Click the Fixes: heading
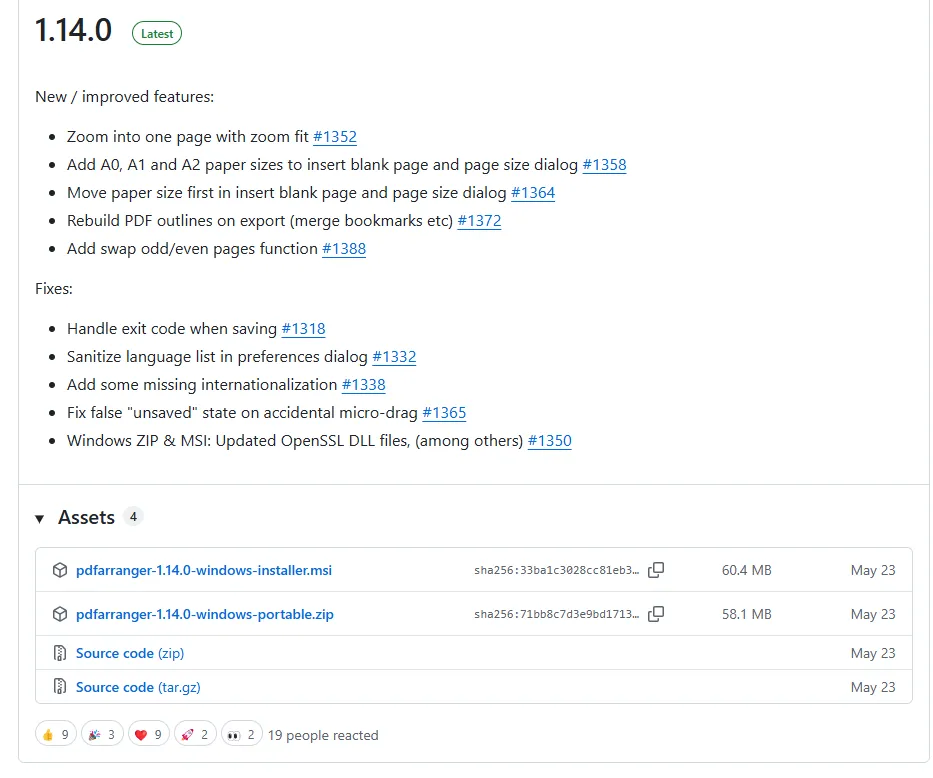The width and height of the screenshot is (933, 778). (54, 288)
